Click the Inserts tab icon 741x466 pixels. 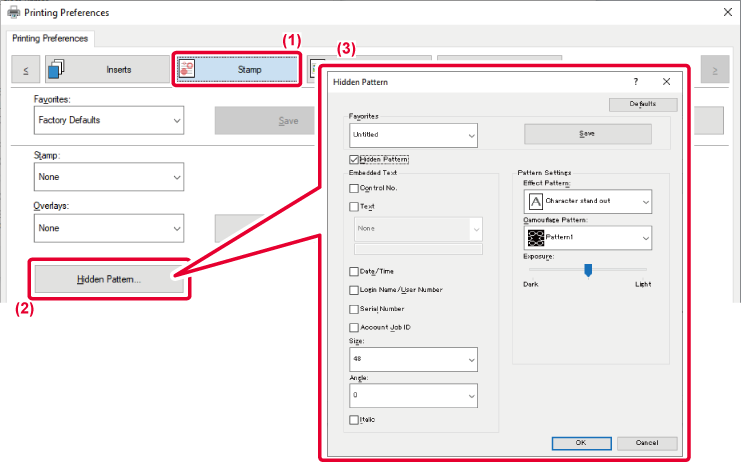tap(56, 70)
